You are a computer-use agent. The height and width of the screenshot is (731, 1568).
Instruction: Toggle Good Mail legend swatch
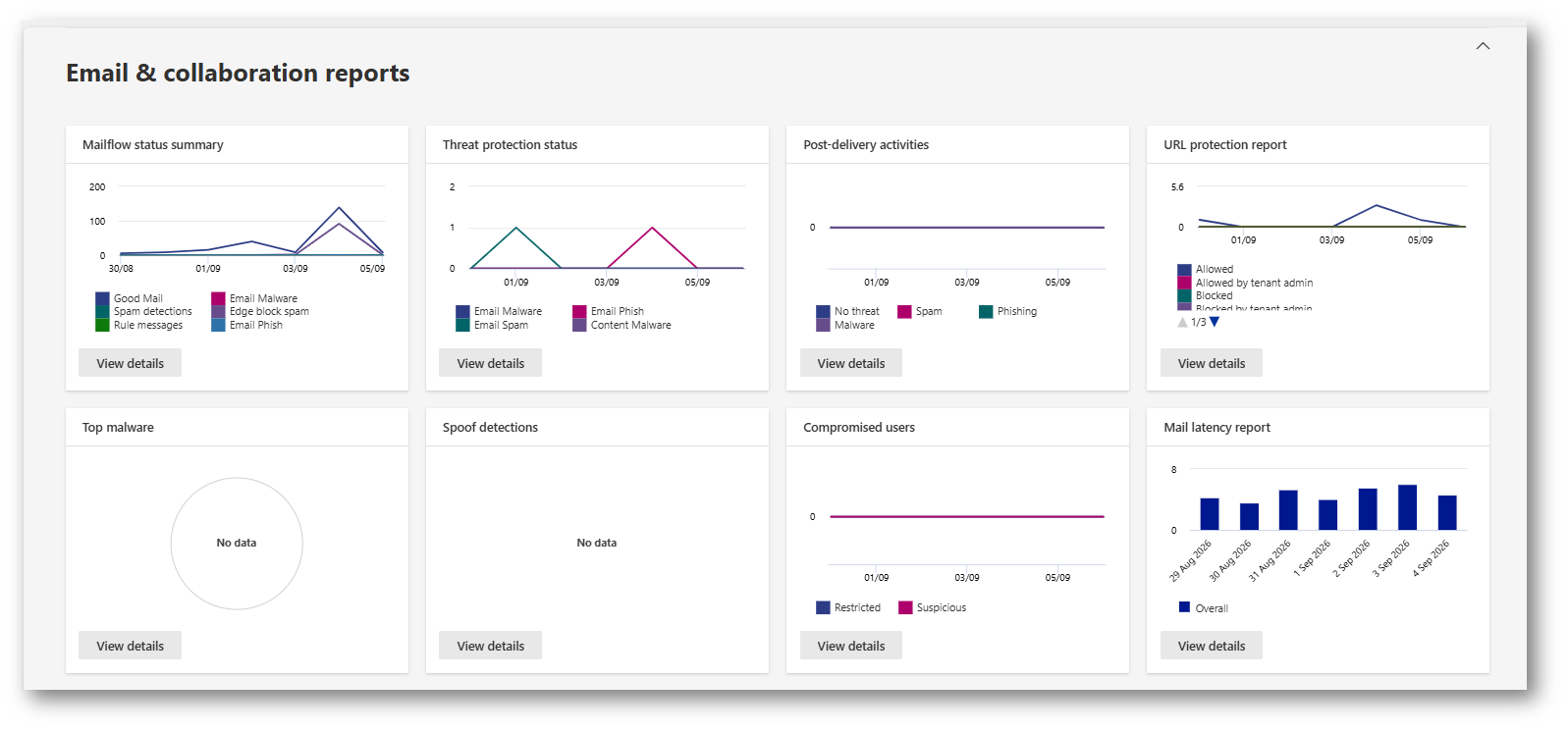[102, 298]
